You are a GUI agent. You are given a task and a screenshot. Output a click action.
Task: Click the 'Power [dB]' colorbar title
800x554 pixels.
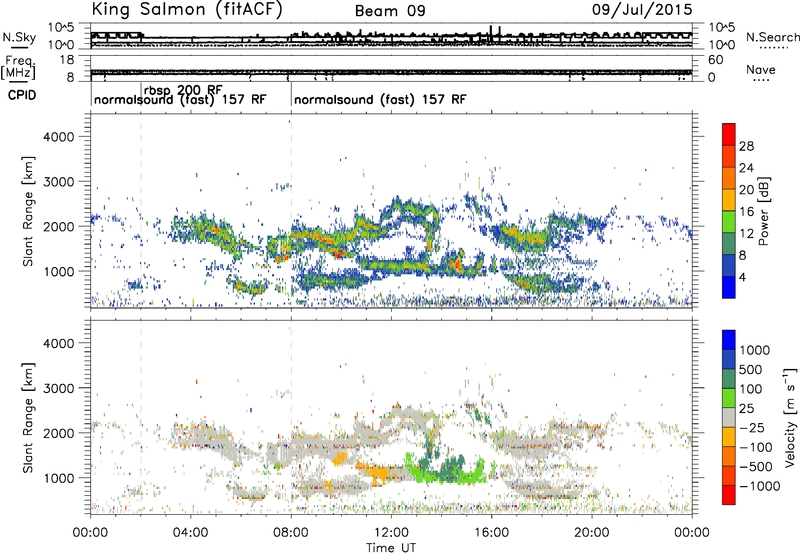(763, 211)
